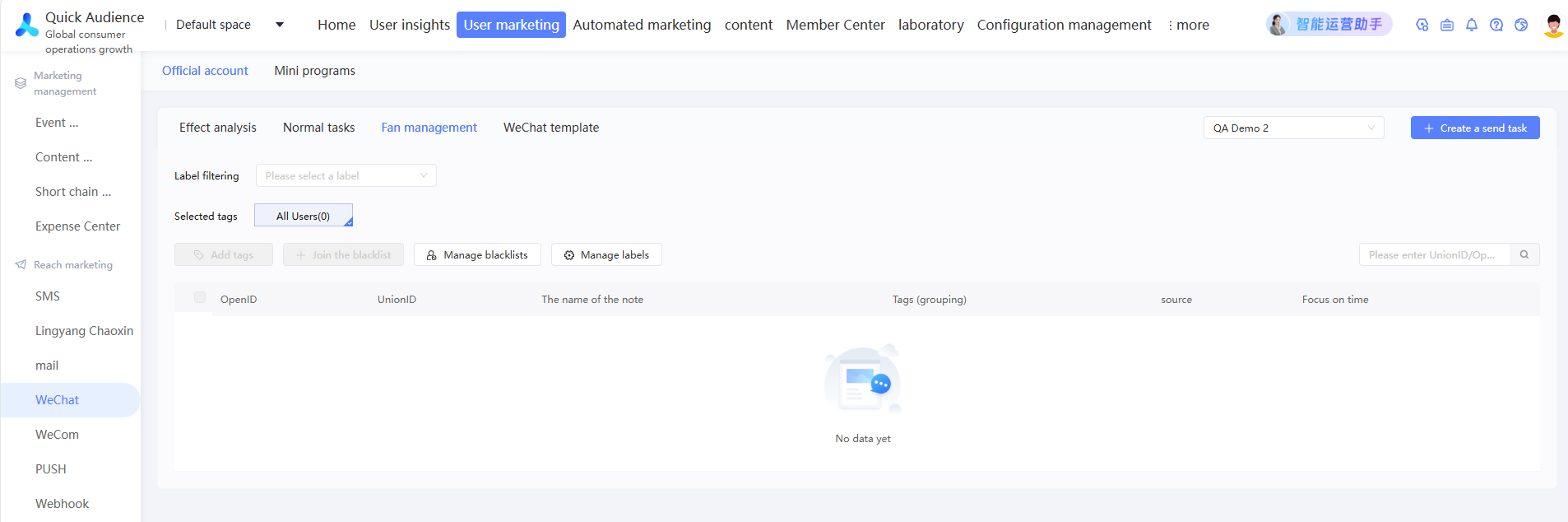The image size is (1568, 522).
Task: Open mail in sidebar
Action: [x=47, y=366]
